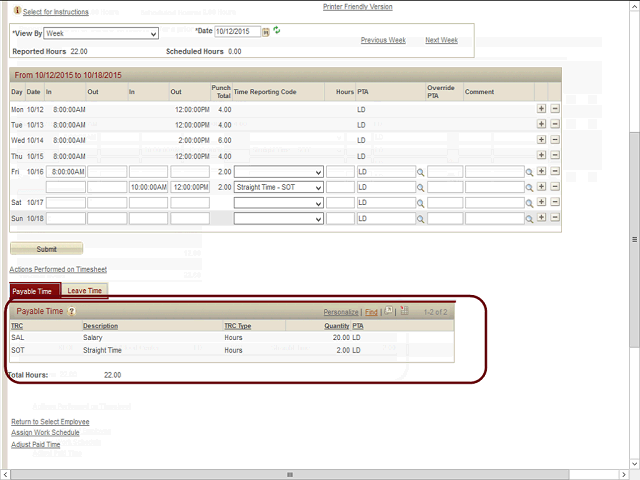Open Printer Friendly Version link
This screenshot has height=480, width=640.
(358, 7)
